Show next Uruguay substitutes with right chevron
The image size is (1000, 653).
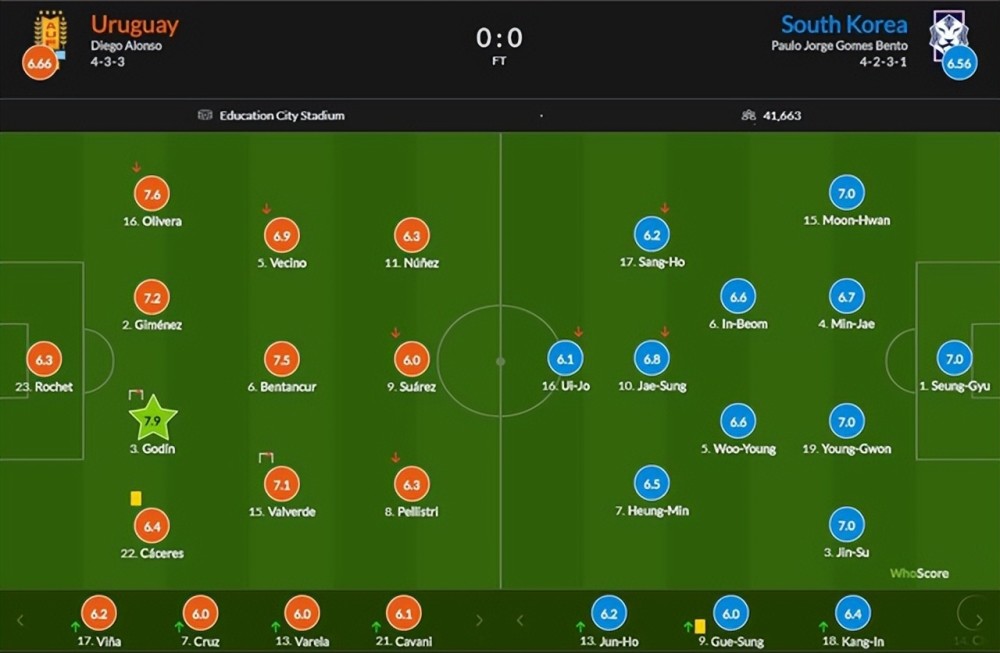pos(479,620)
